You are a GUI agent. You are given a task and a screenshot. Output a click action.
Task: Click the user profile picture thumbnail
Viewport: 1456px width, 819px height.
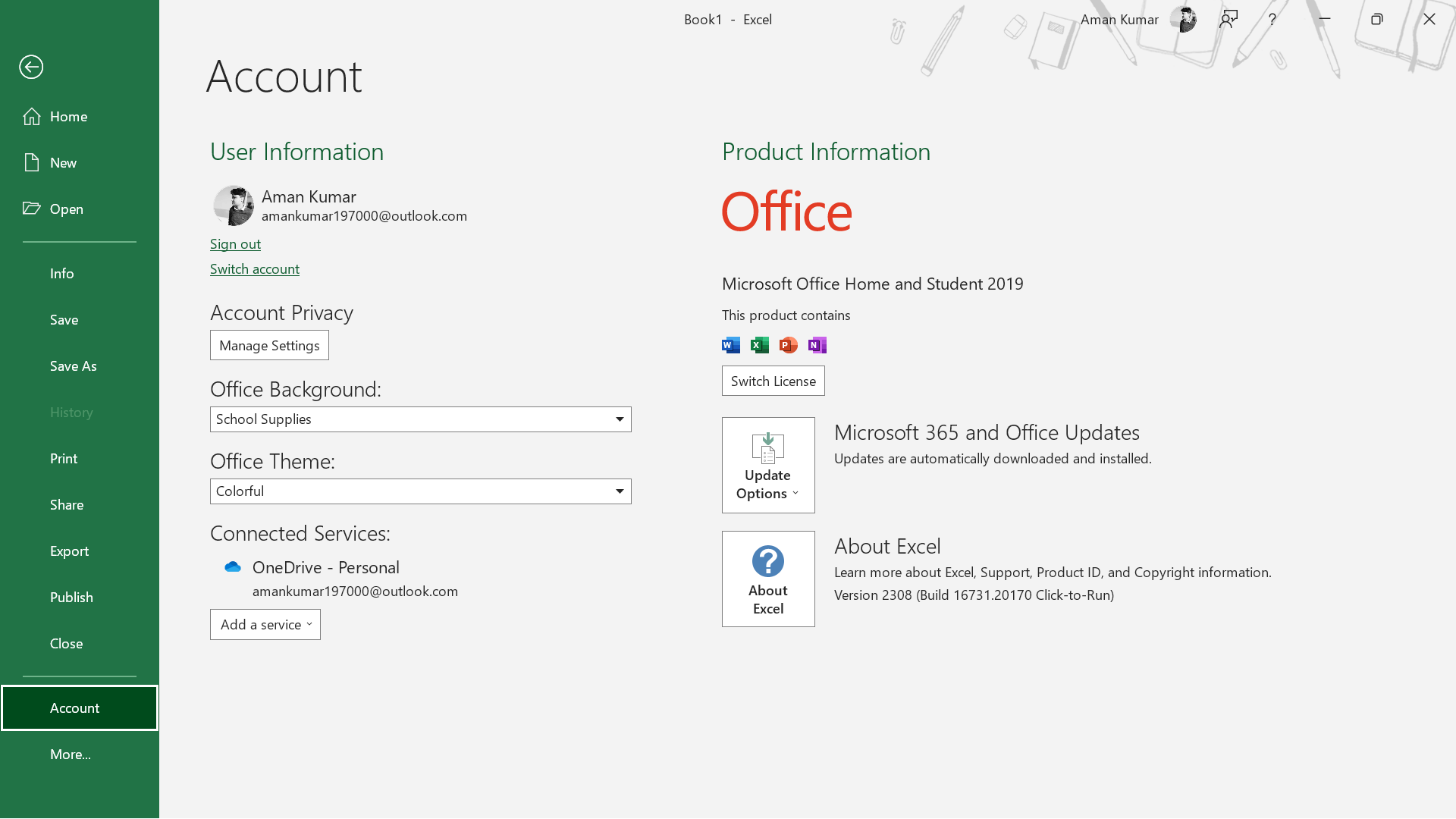click(x=233, y=206)
